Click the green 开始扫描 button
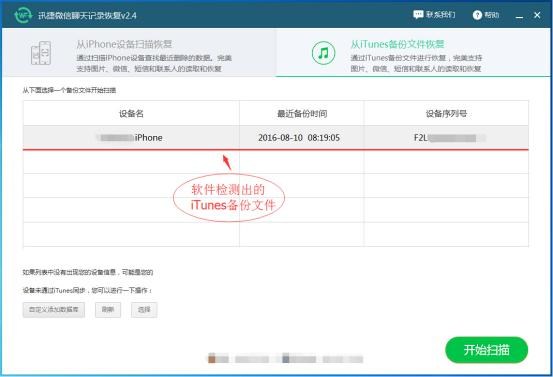 point(486,350)
